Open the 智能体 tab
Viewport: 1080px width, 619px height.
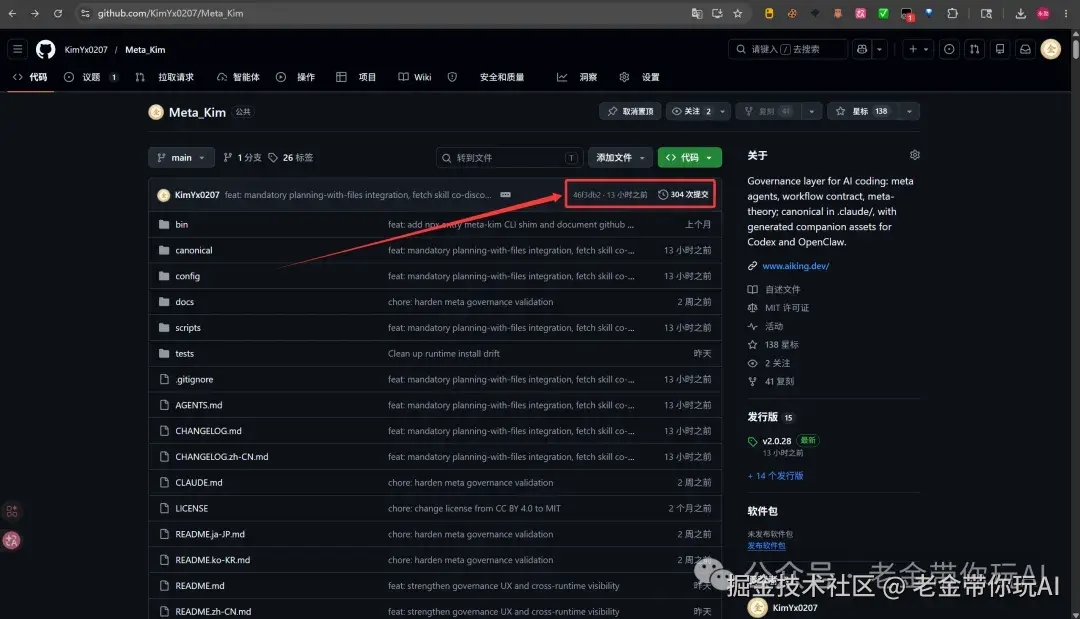[238, 77]
